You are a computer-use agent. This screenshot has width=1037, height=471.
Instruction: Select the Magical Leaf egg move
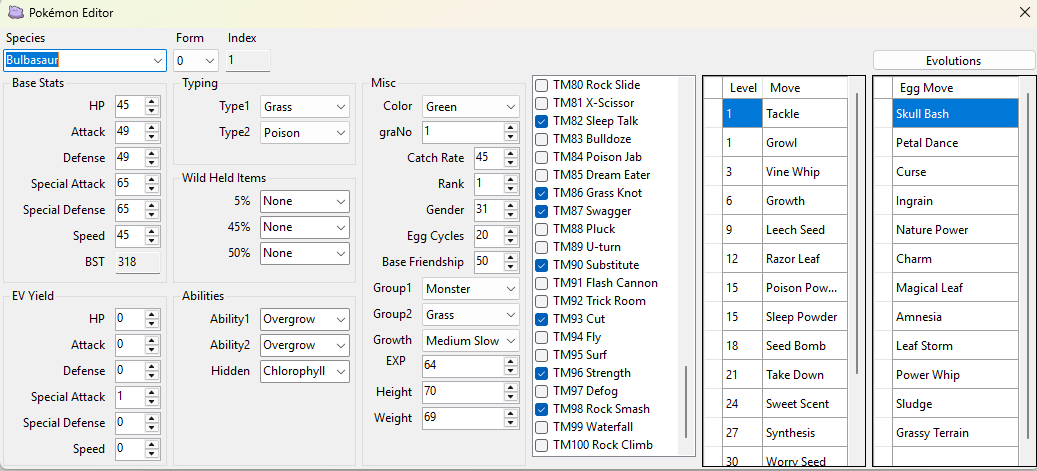955,288
